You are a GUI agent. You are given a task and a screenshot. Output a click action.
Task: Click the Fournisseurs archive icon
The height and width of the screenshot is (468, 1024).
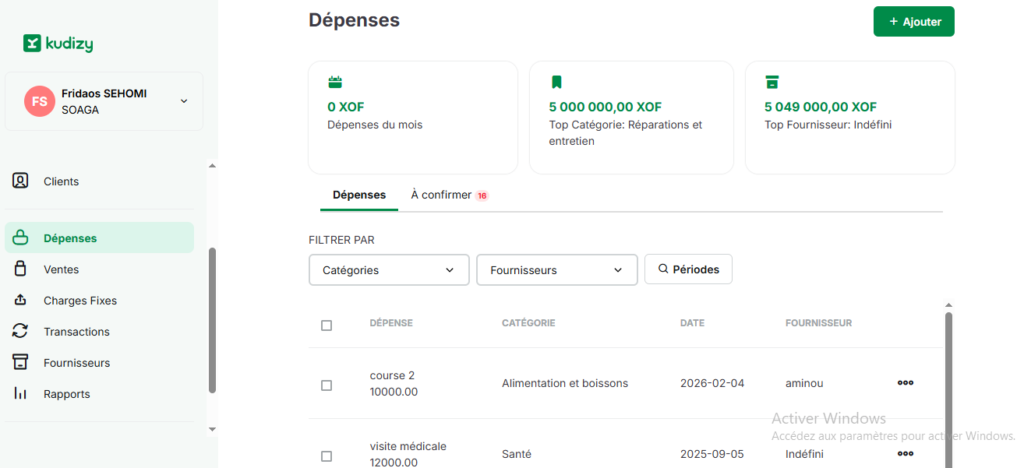coord(20,362)
